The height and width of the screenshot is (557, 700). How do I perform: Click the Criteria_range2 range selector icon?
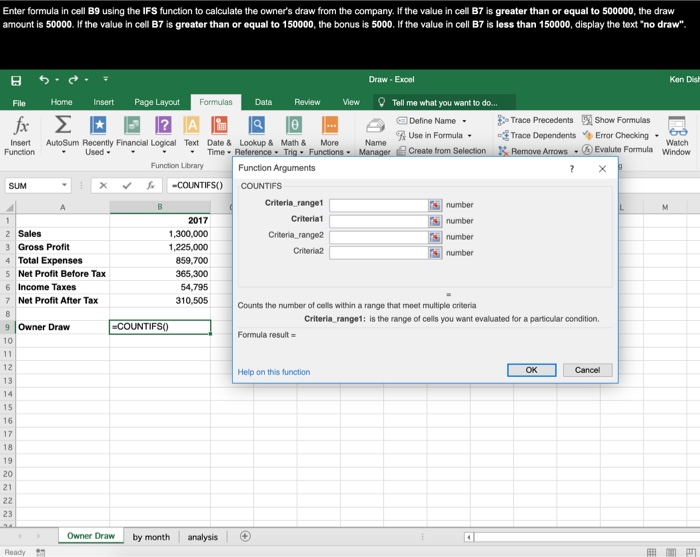point(434,237)
